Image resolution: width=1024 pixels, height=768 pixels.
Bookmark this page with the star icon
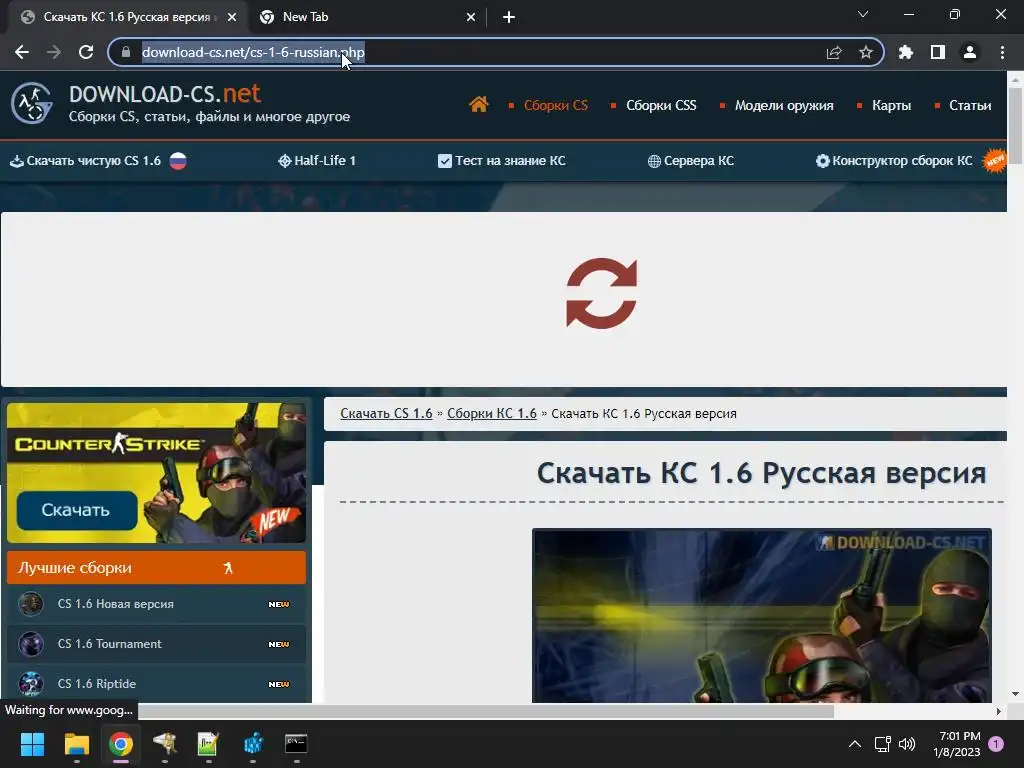click(866, 52)
